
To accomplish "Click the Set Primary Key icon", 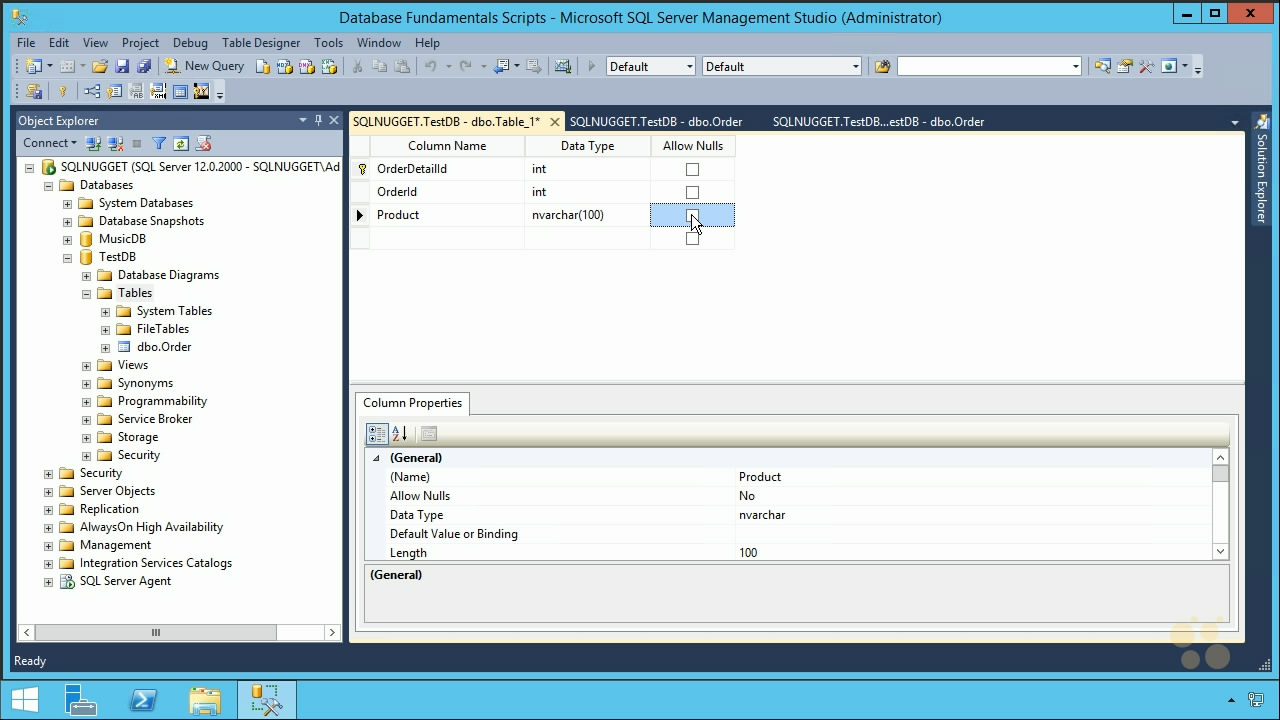I will [62, 92].
